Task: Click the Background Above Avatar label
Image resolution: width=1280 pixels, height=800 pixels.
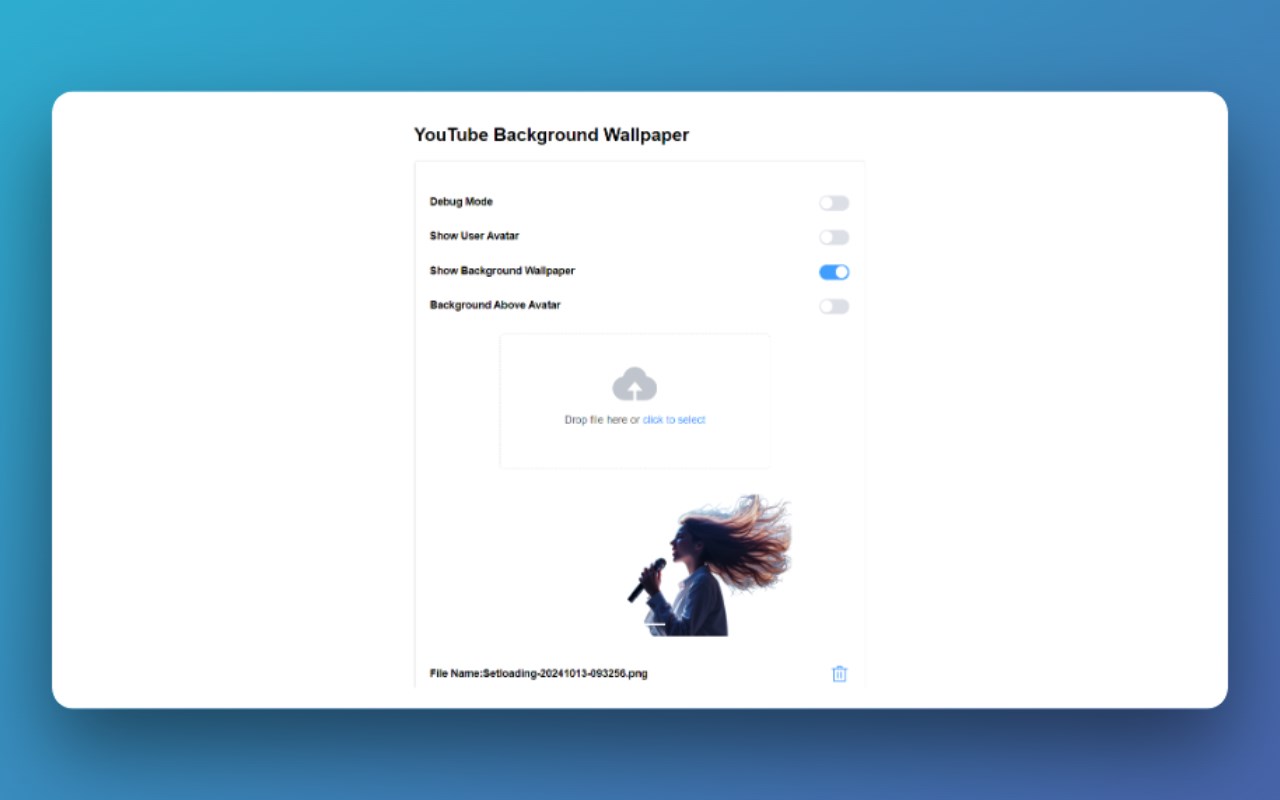Action: (495, 305)
